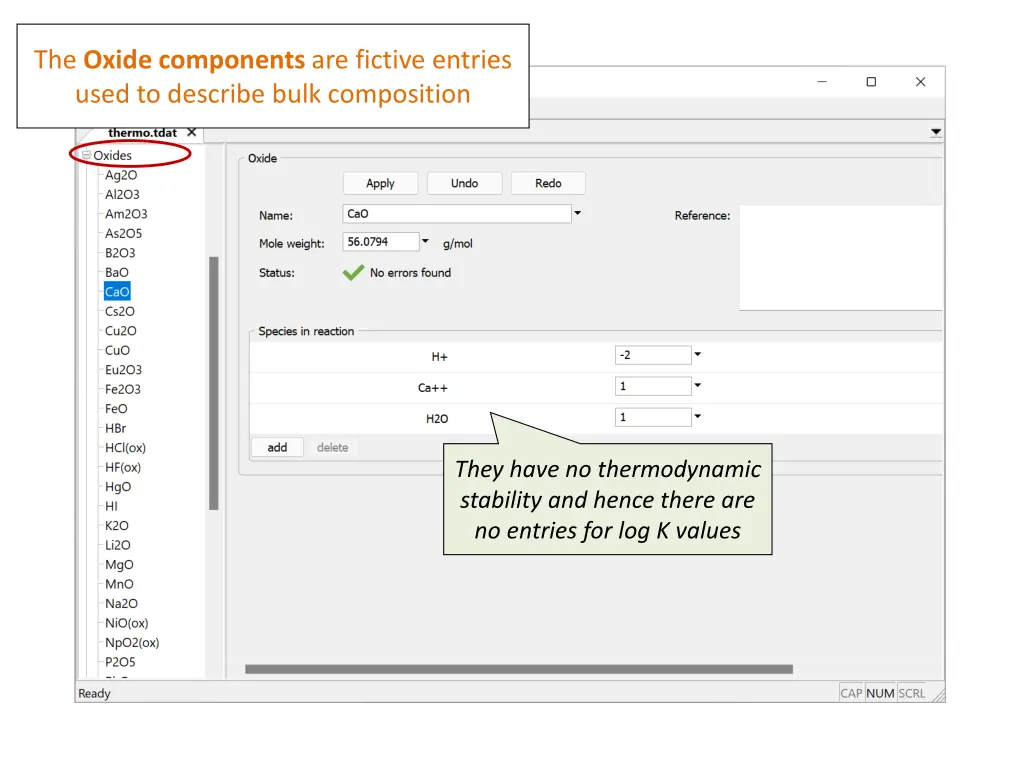Click the Apply button

click(x=380, y=184)
